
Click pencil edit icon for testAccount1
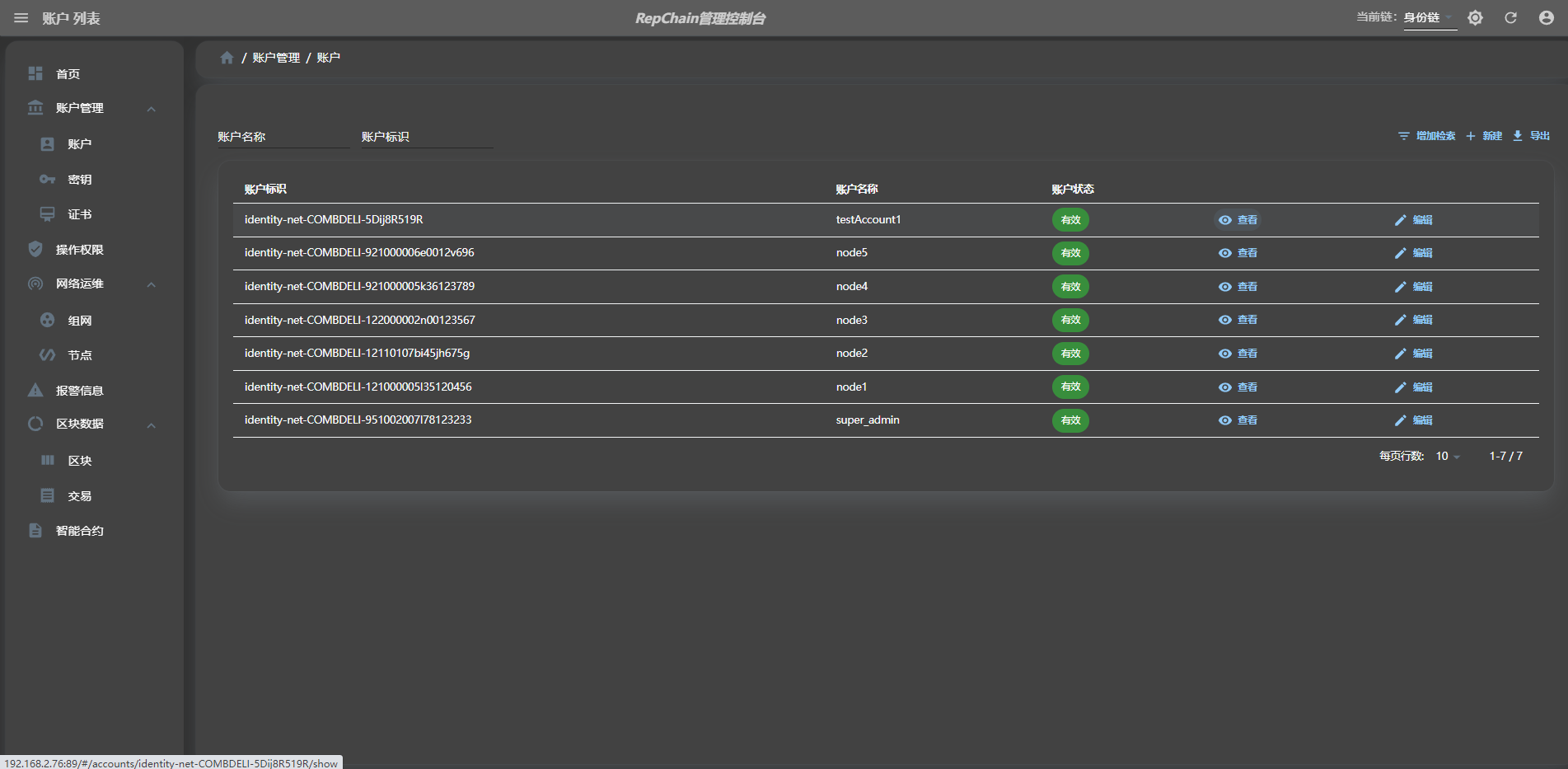[x=1400, y=220]
